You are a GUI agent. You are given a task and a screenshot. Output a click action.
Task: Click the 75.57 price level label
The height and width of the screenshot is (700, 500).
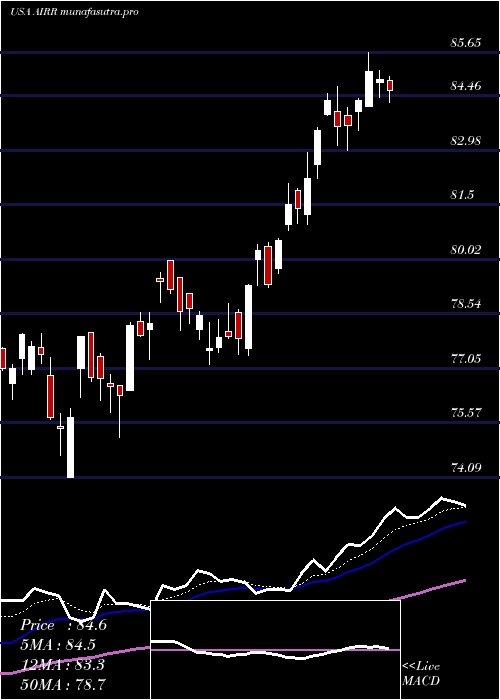click(x=466, y=412)
